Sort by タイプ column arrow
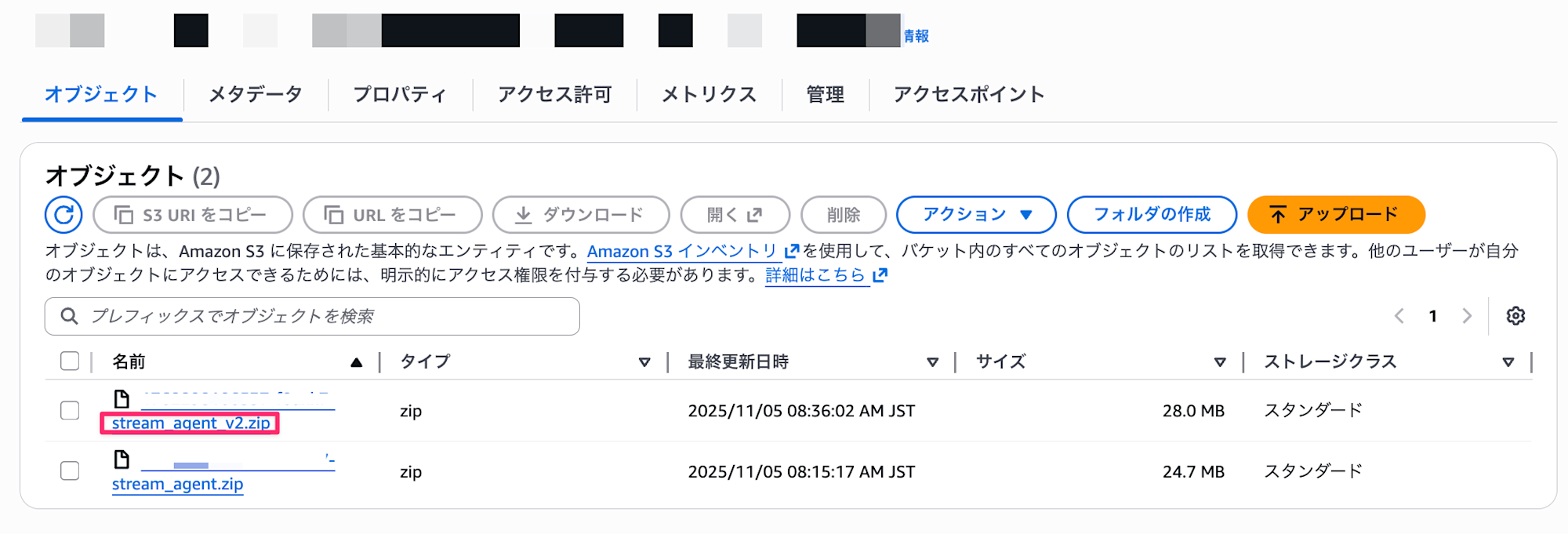1568x534 pixels. tap(644, 362)
